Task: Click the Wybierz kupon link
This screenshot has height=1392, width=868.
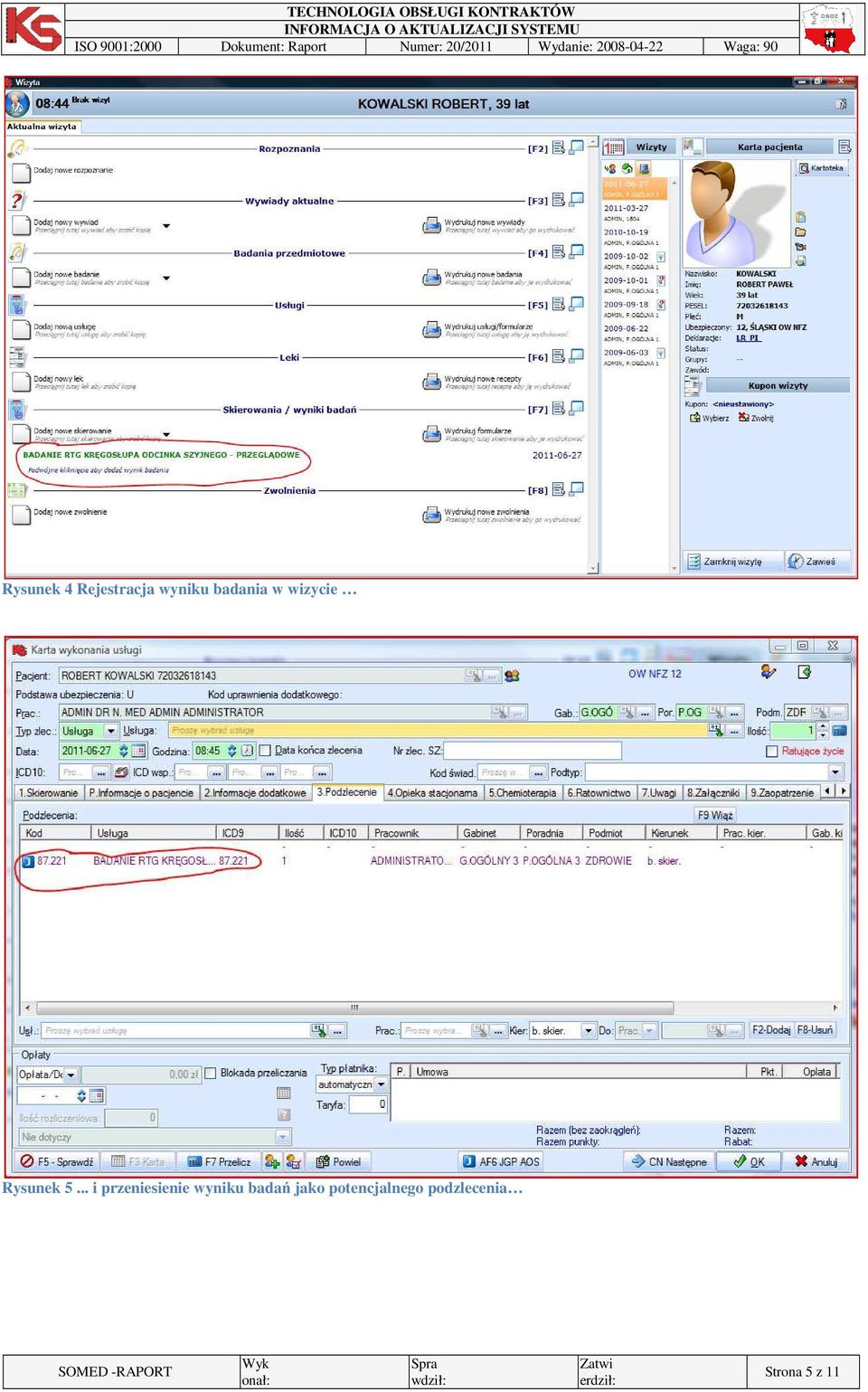Action: [709, 418]
